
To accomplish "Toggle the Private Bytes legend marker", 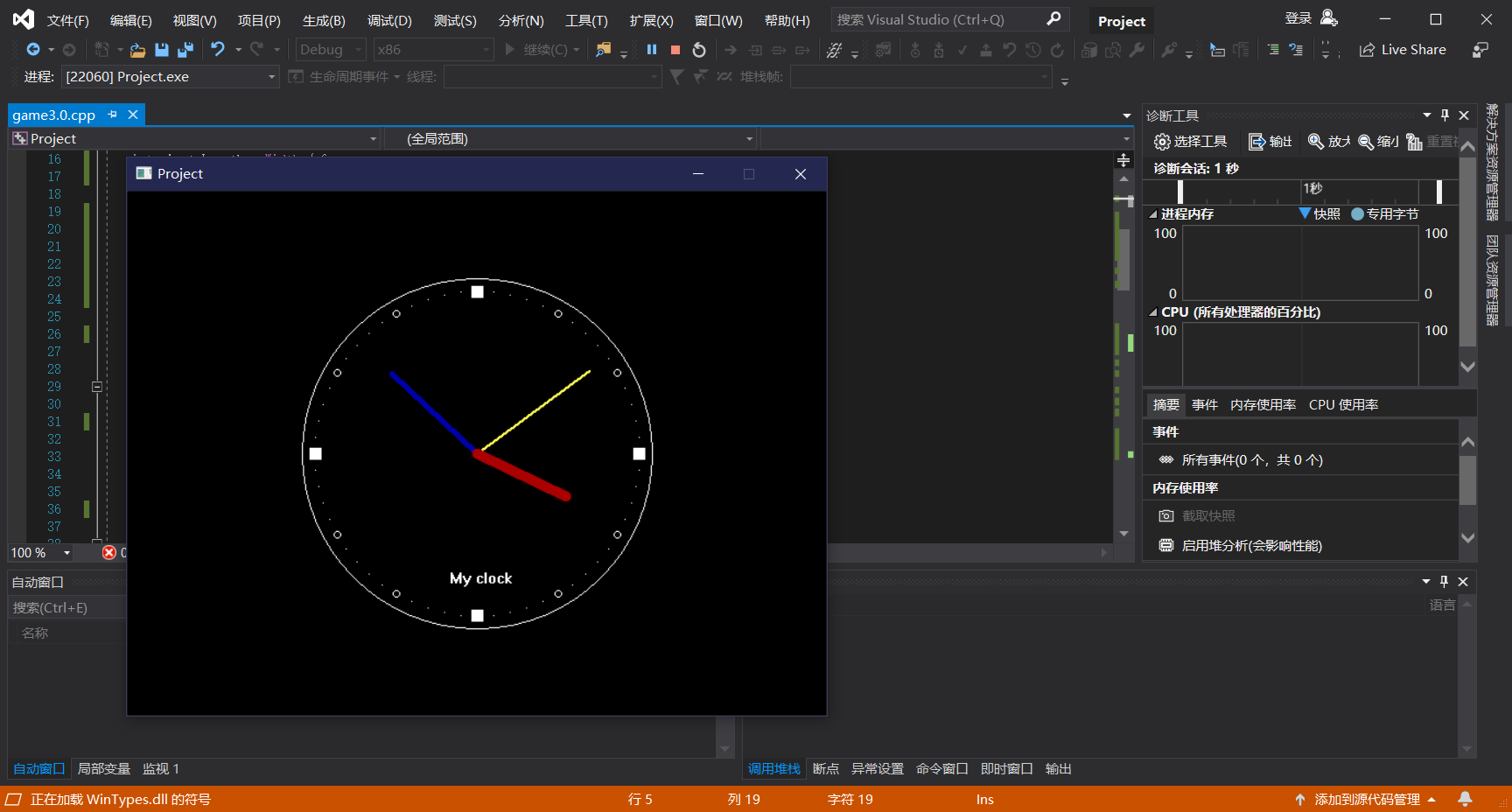I will [x=1357, y=214].
